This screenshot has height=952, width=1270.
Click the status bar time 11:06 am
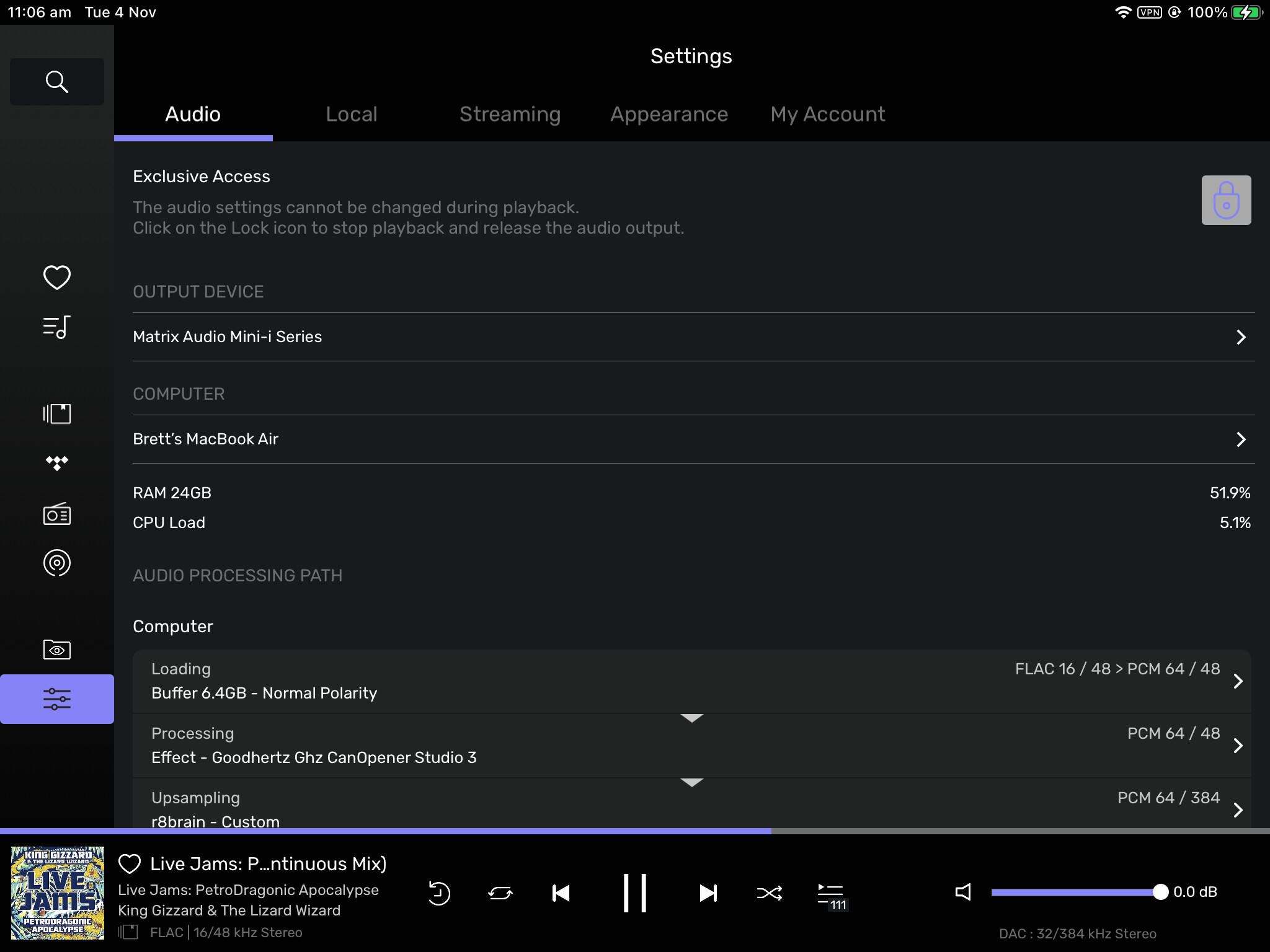tap(40, 12)
